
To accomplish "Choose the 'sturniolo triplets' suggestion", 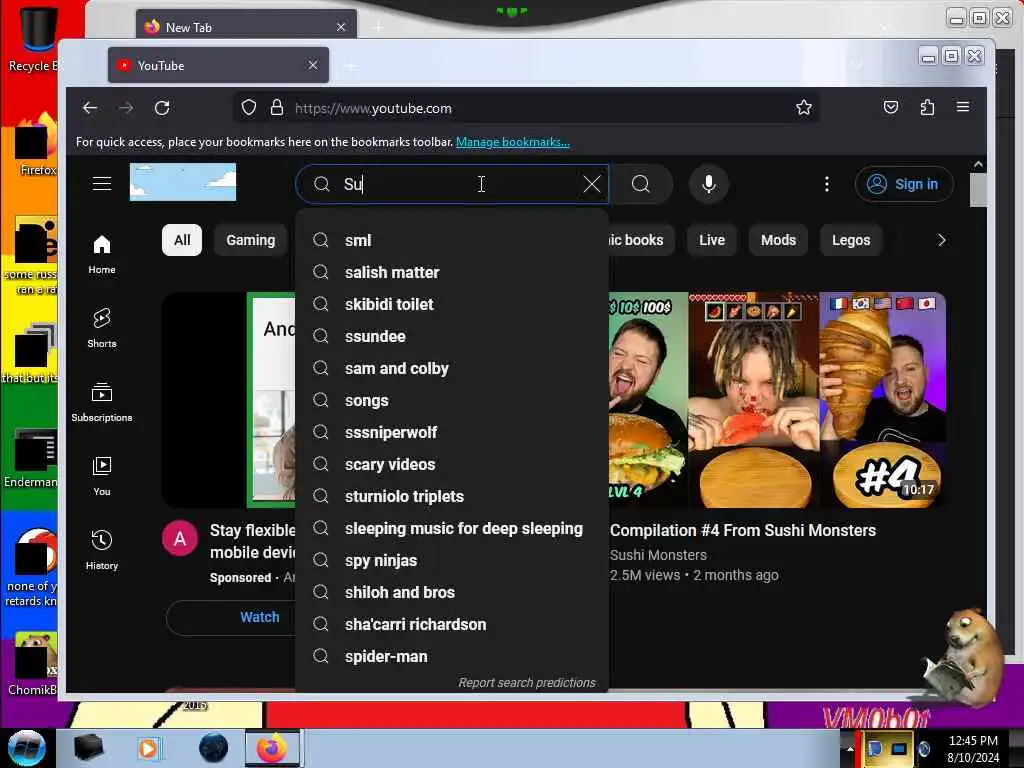I will [x=452, y=496].
